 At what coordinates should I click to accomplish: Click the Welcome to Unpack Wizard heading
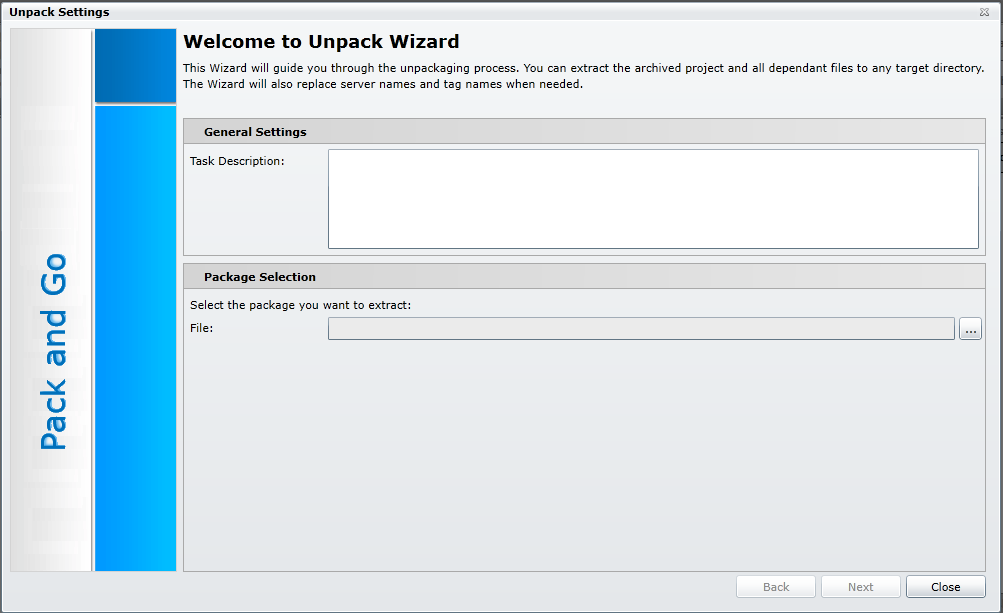tap(321, 42)
